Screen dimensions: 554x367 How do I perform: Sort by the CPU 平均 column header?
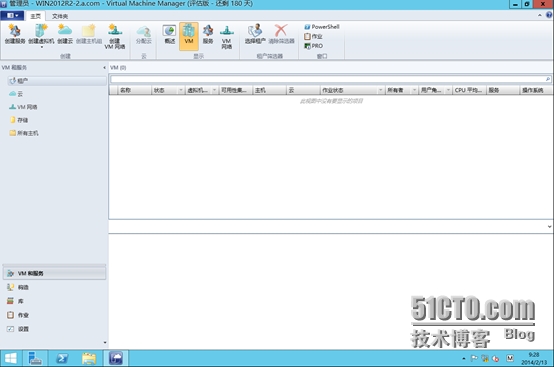(x=470, y=90)
